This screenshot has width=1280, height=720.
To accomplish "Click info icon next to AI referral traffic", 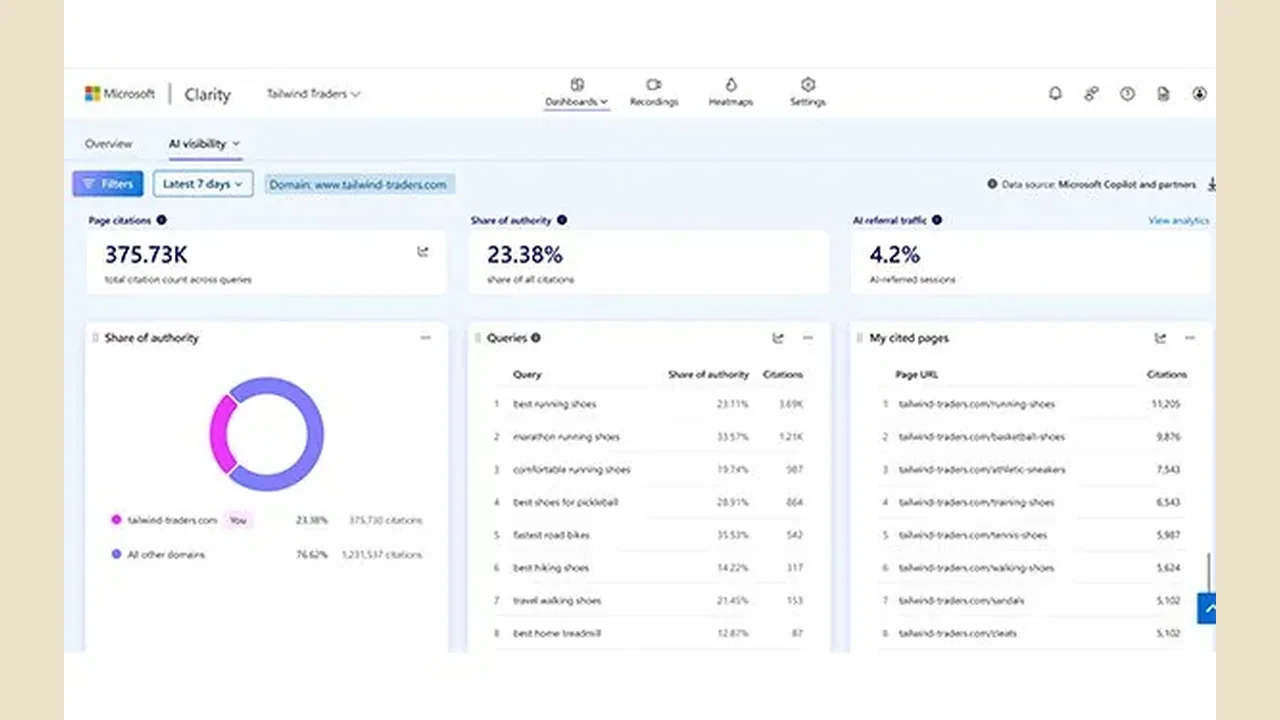I will (x=936, y=220).
